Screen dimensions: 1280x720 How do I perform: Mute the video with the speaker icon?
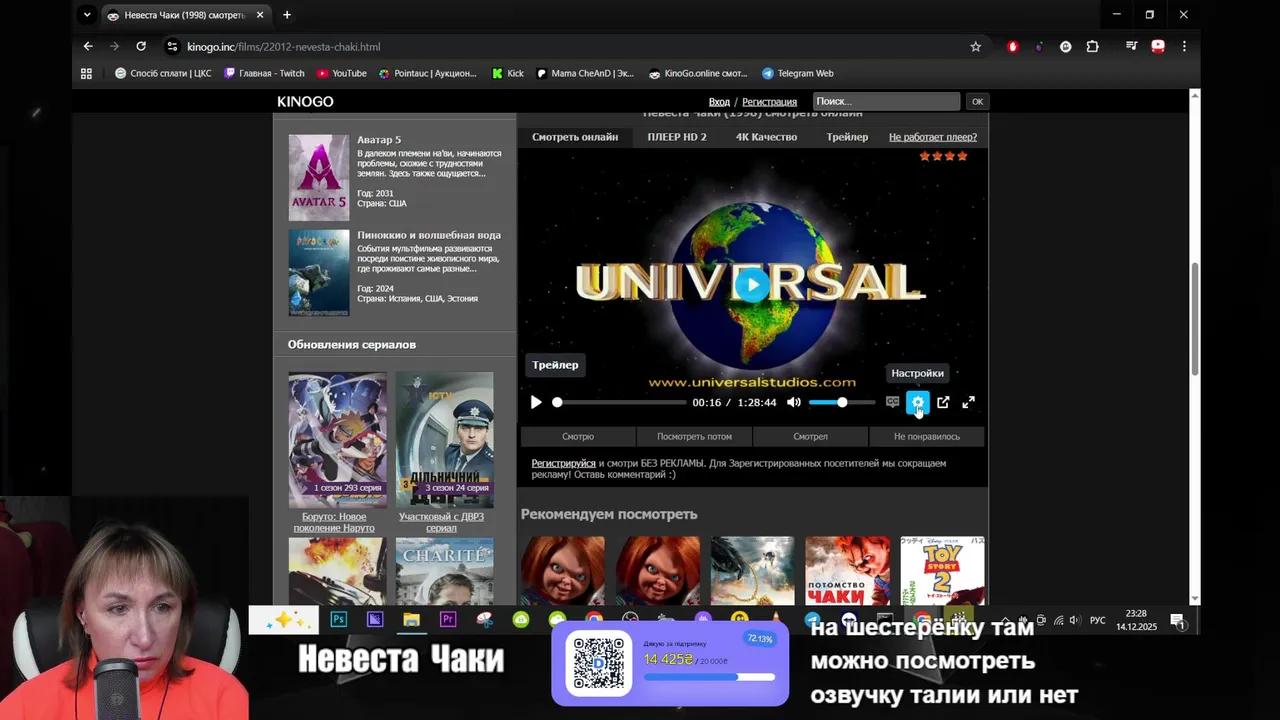click(794, 402)
